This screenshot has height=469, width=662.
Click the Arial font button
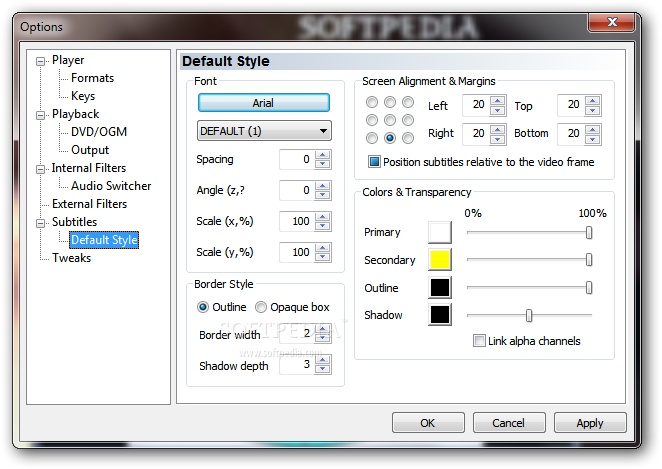coord(263,103)
